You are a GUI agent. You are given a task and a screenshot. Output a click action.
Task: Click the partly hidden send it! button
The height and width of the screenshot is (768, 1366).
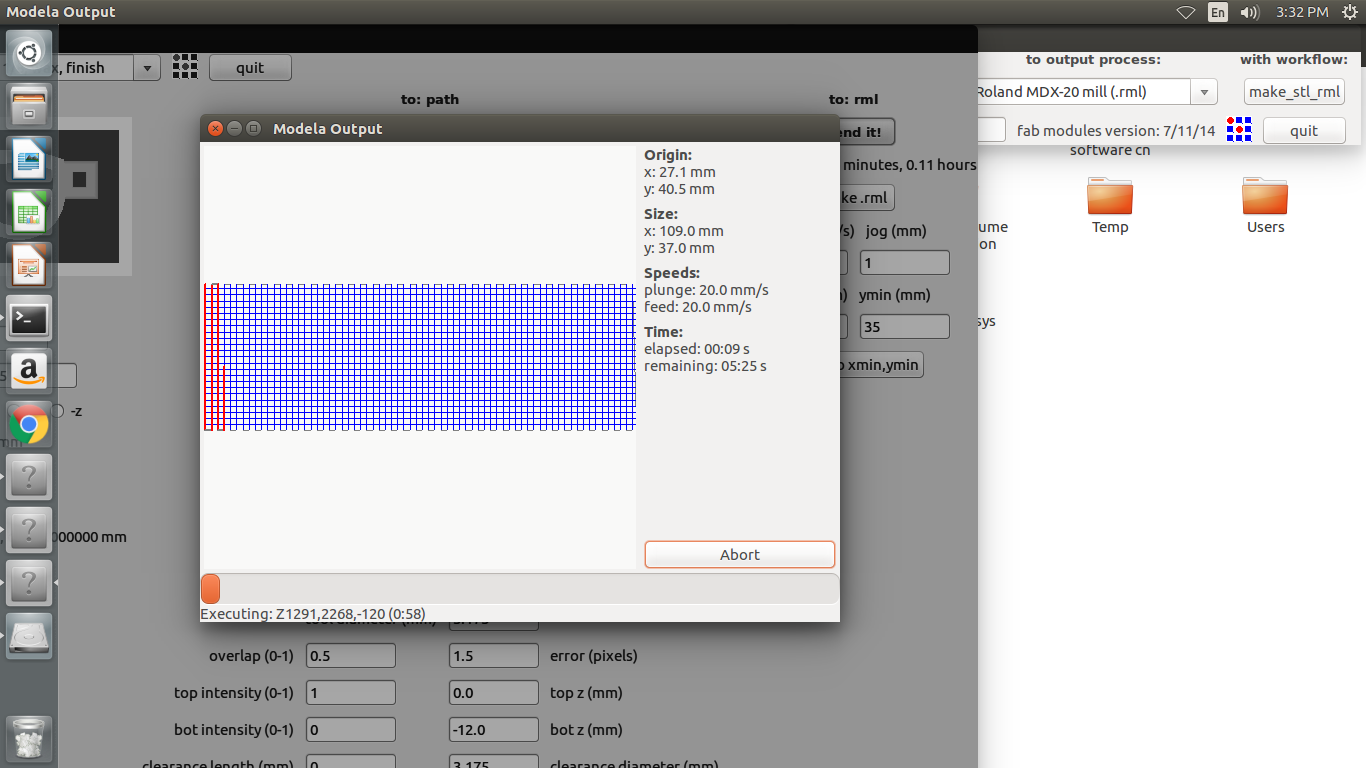[x=867, y=132]
